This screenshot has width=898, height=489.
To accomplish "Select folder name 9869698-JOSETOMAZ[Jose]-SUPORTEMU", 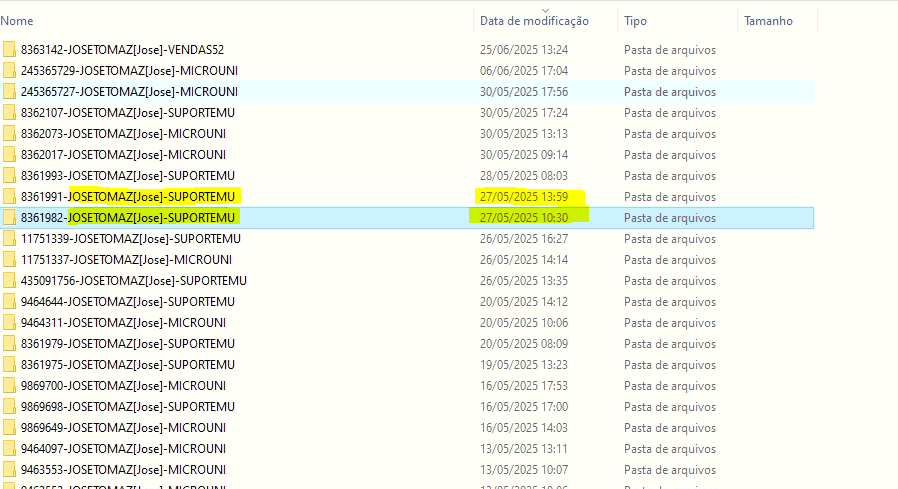I will (128, 407).
